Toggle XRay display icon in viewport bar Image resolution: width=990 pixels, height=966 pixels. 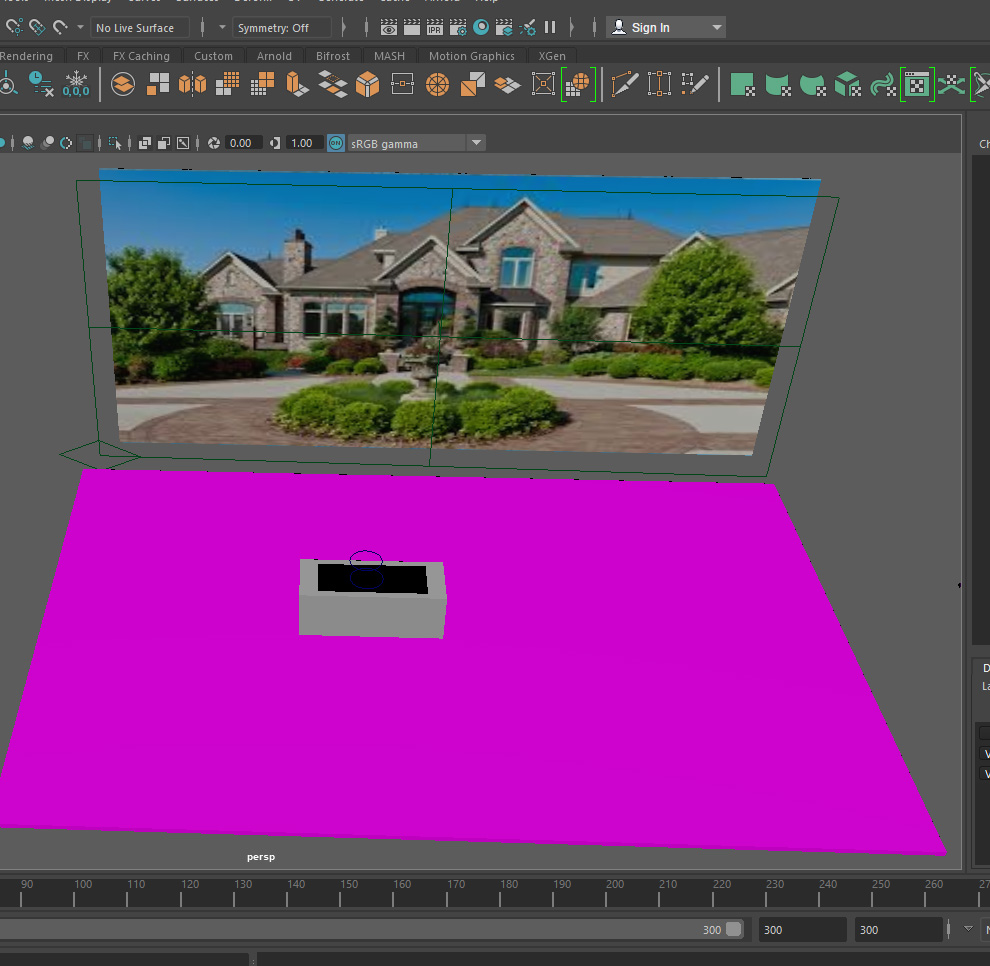(x=145, y=143)
